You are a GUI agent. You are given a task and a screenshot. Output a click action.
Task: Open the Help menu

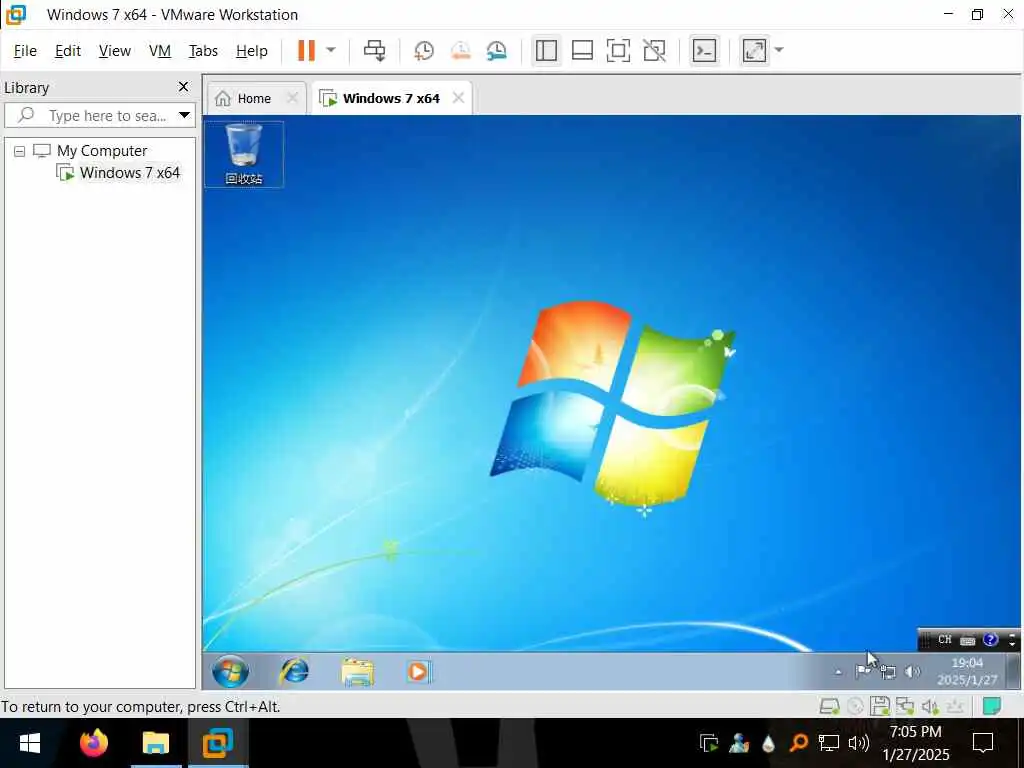[x=251, y=51]
